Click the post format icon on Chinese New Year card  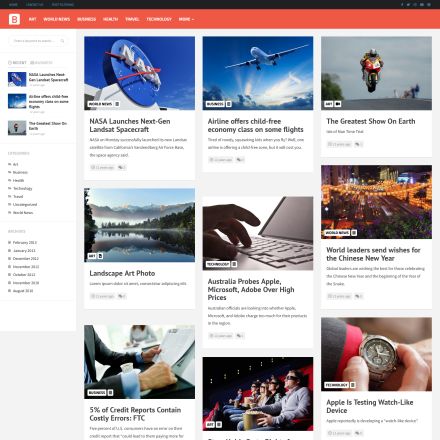354,233
